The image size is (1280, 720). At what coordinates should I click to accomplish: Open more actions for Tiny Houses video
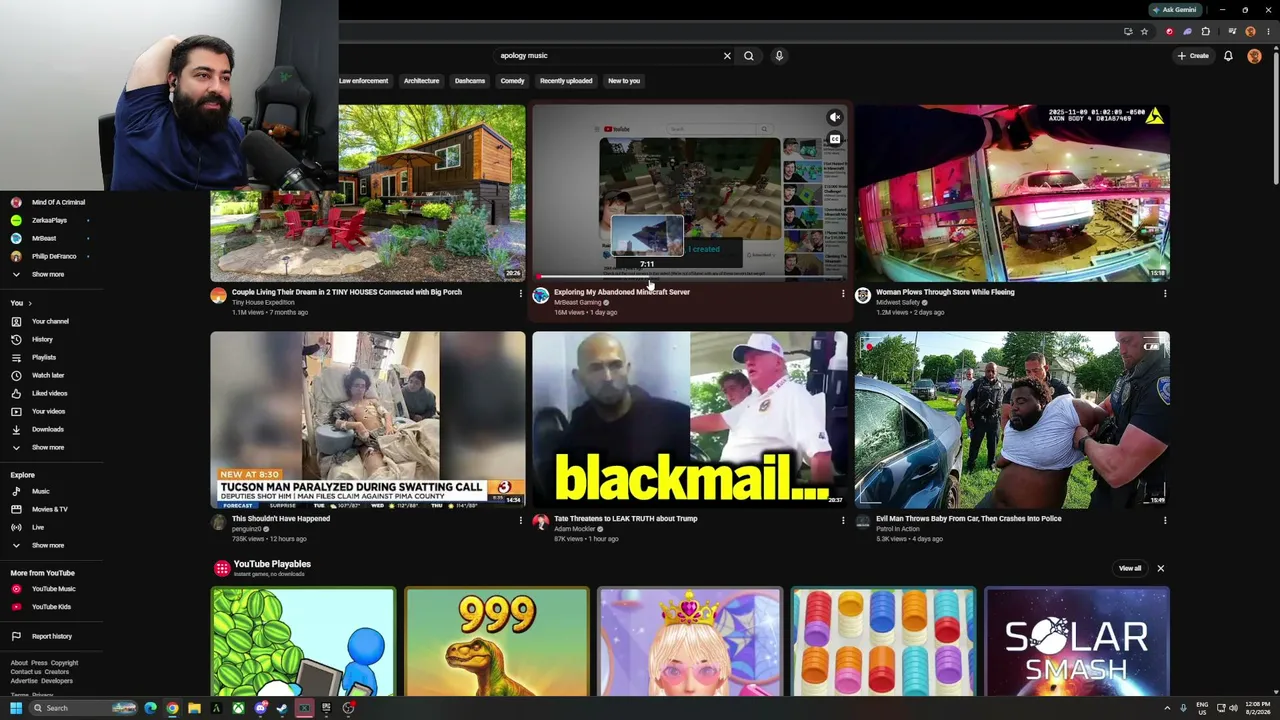pos(520,294)
